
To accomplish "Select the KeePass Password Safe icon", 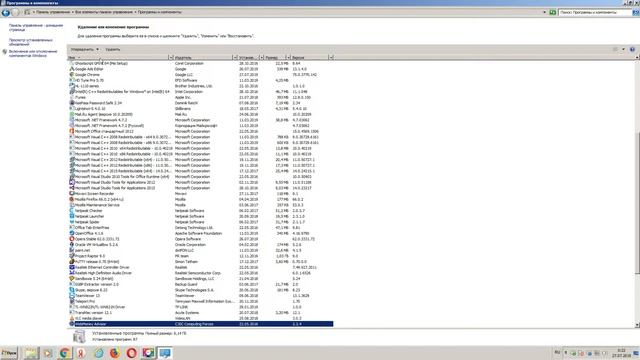I will [x=72, y=103].
